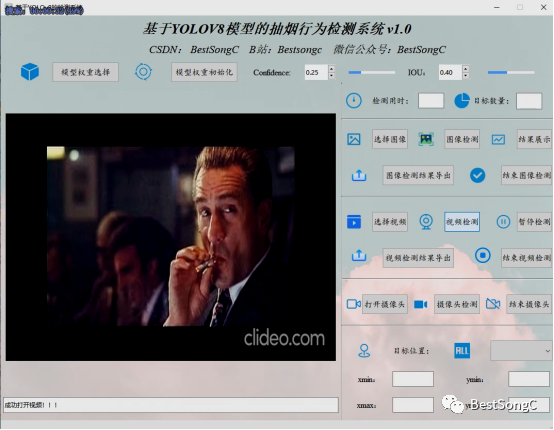Click the xmin field
This screenshot has width=554, height=430.
413,379
